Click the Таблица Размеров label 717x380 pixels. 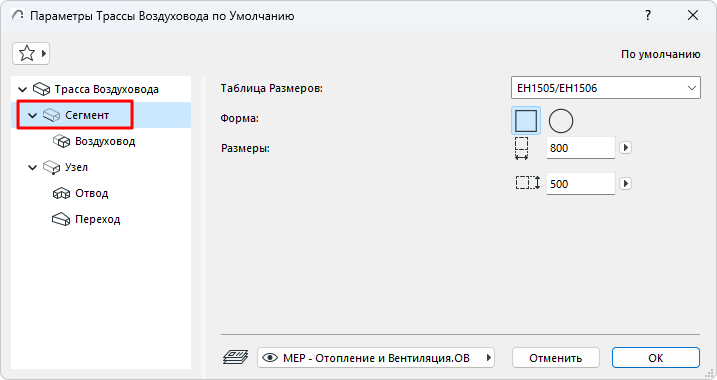[272, 88]
